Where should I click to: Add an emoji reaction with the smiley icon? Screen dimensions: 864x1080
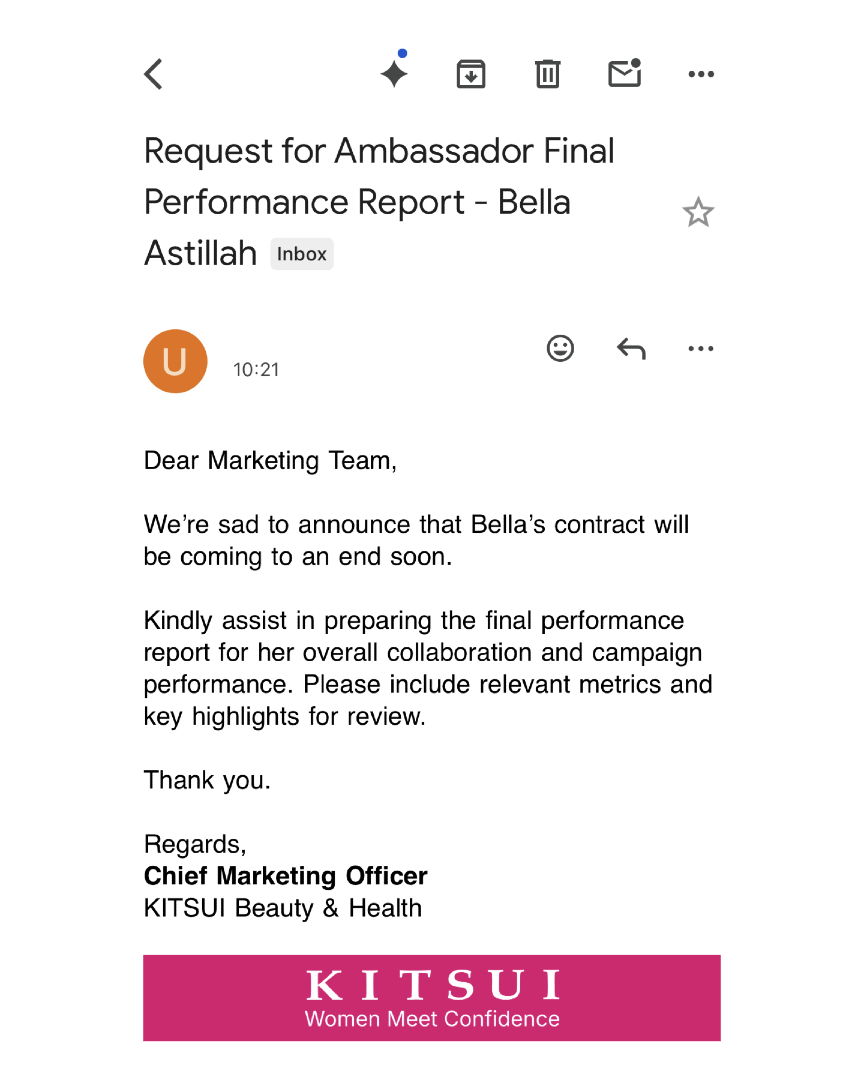tap(560, 349)
